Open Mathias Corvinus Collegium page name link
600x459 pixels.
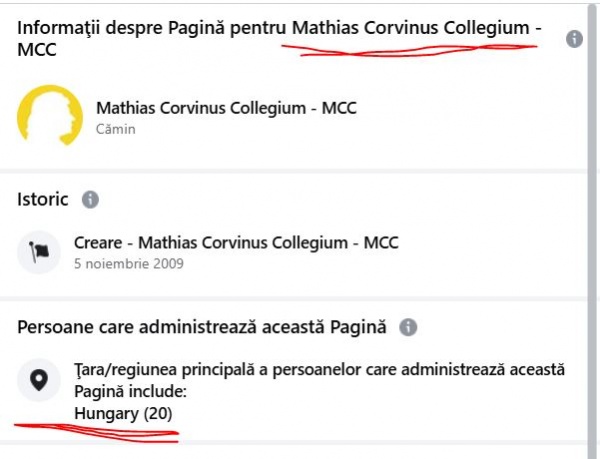coord(226,108)
